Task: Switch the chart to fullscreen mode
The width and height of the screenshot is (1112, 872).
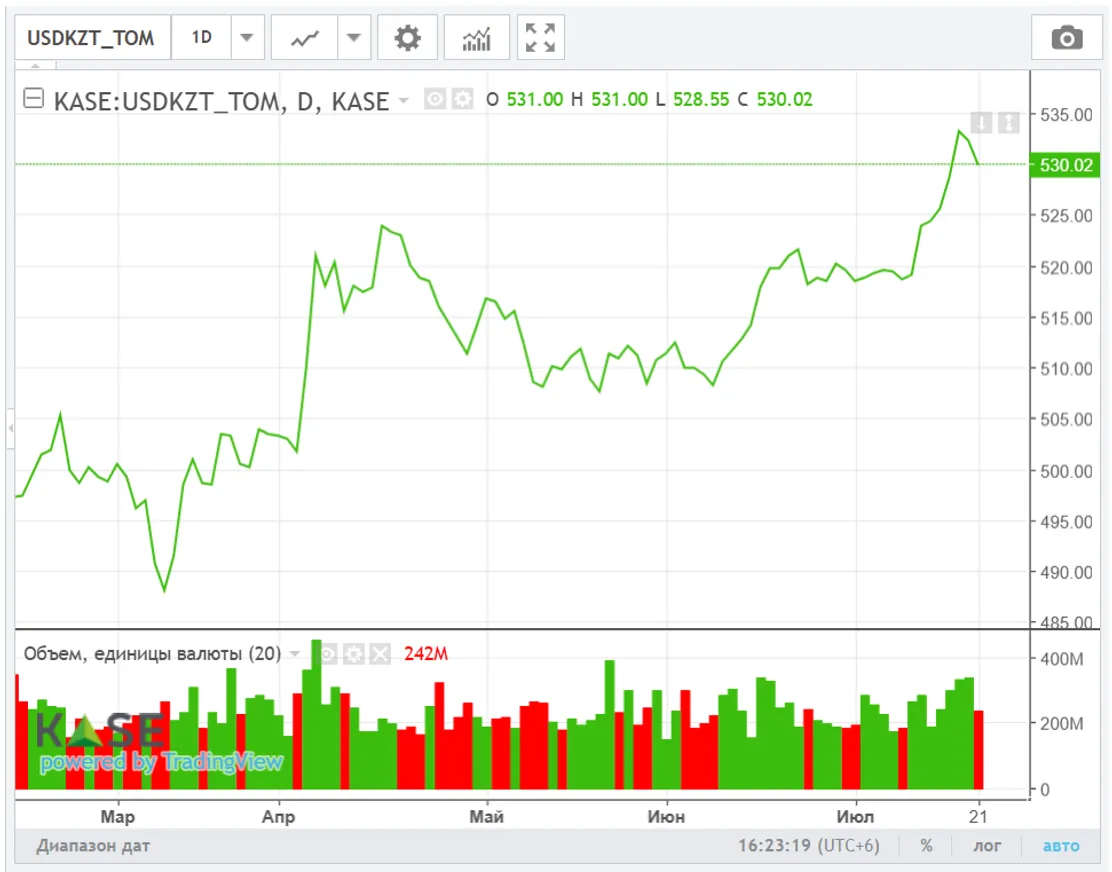Action: point(540,38)
